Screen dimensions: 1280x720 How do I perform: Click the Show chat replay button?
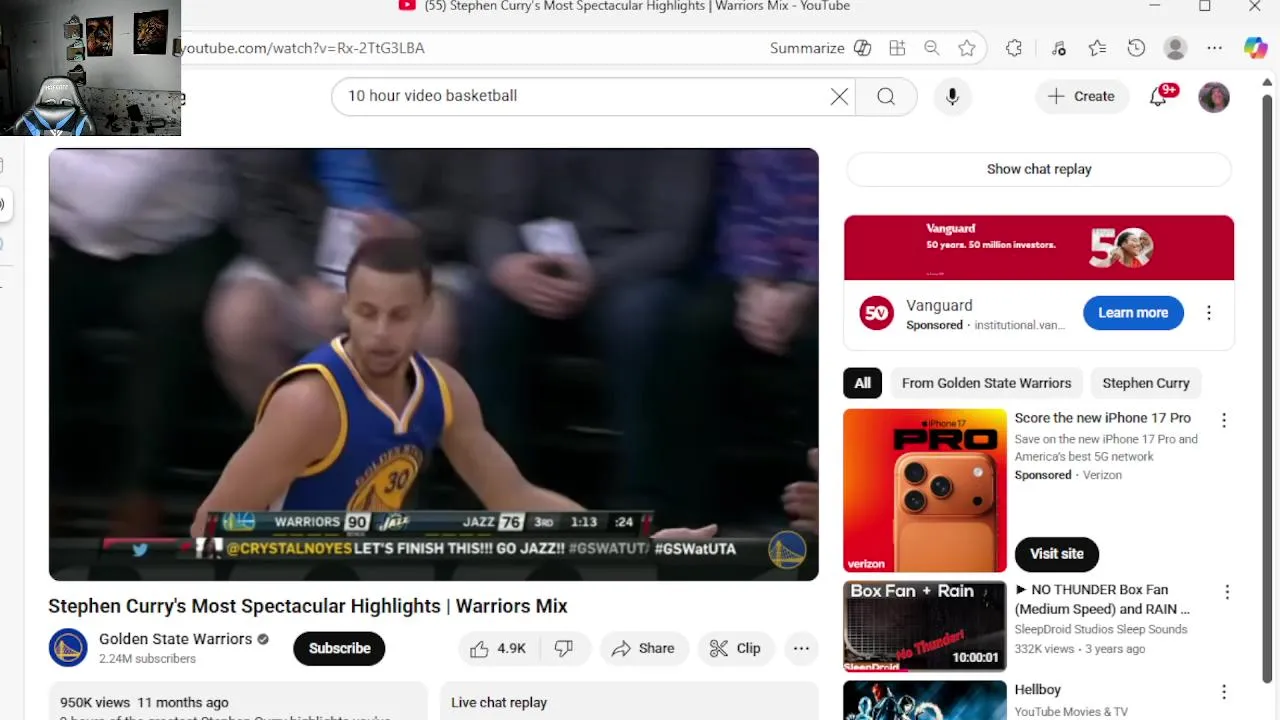pyautogui.click(x=1039, y=169)
